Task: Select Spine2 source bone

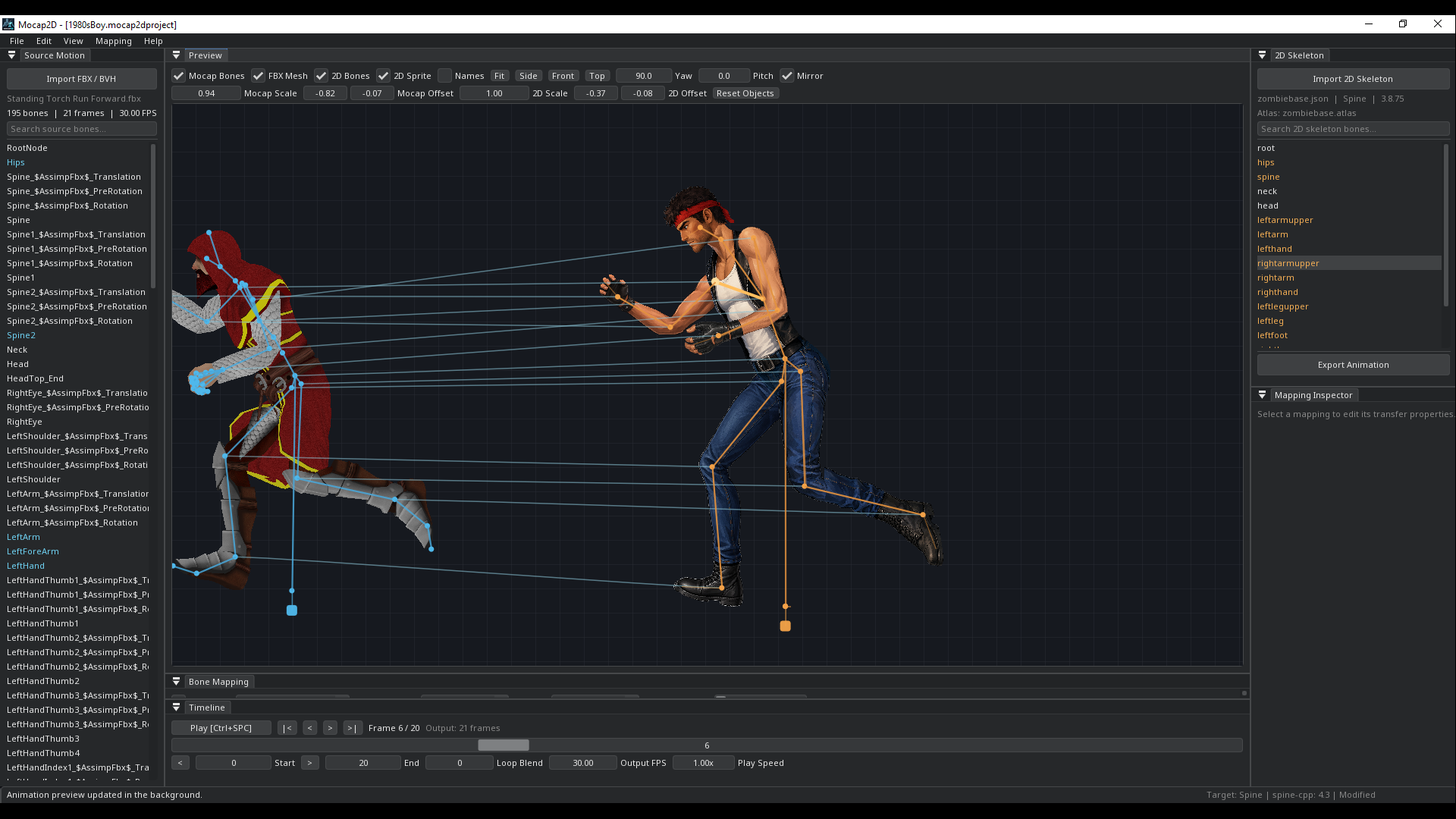Action: pyautogui.click(x=21, y=335)
